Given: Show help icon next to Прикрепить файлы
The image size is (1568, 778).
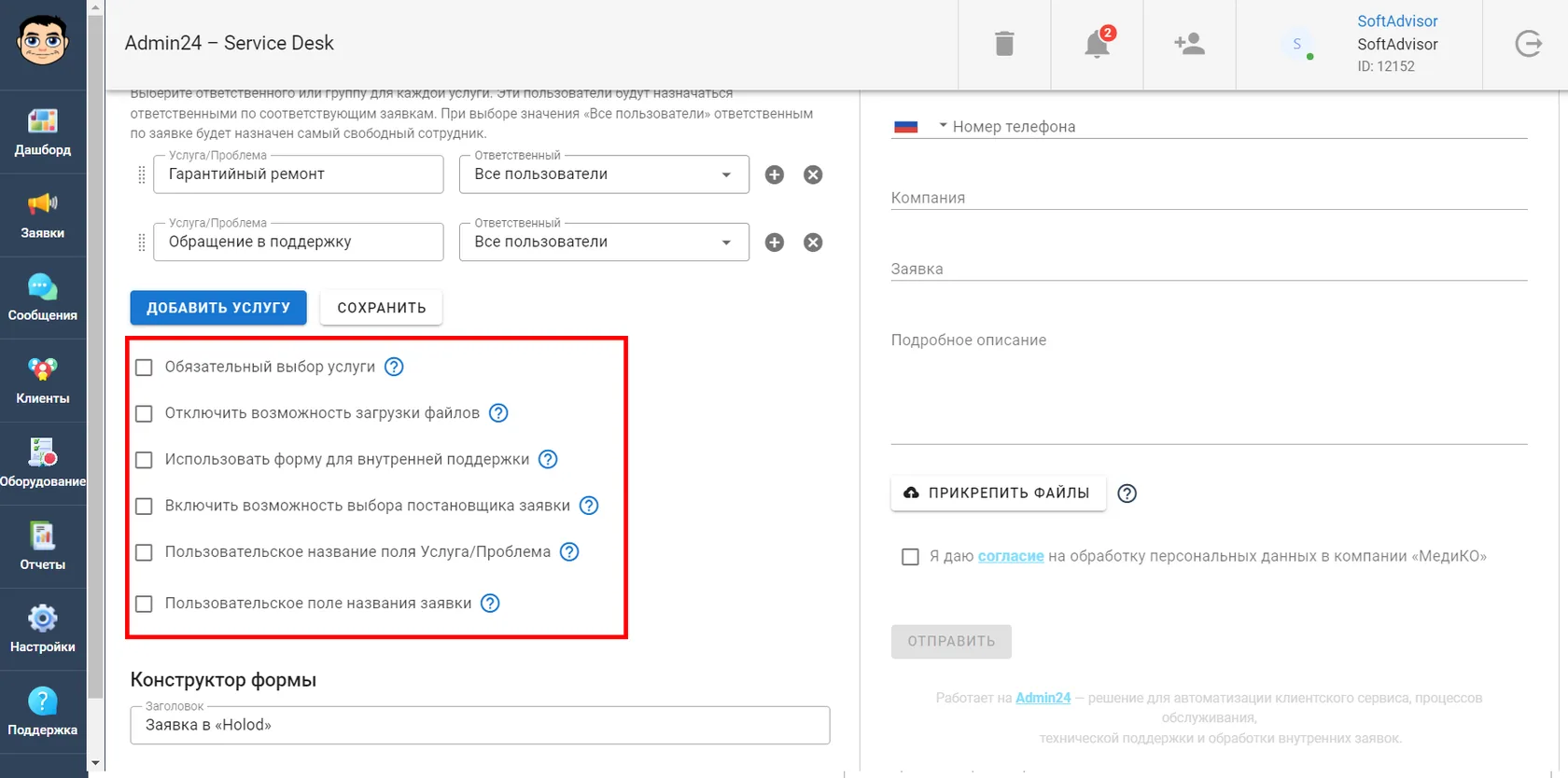Looking at the screenshot, I should pos(1127,493).
